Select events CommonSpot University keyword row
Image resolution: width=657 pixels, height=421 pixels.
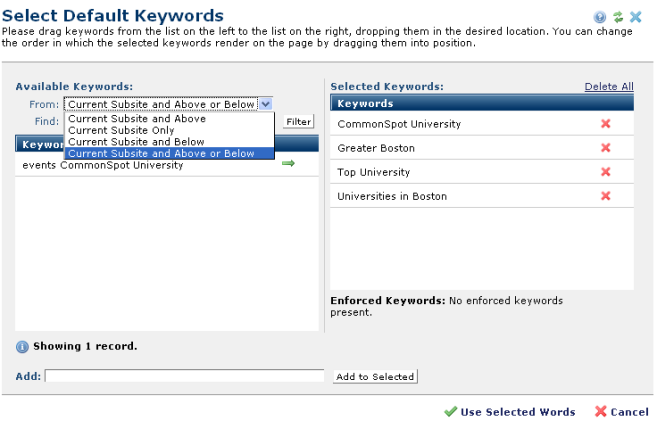(103, 165)
